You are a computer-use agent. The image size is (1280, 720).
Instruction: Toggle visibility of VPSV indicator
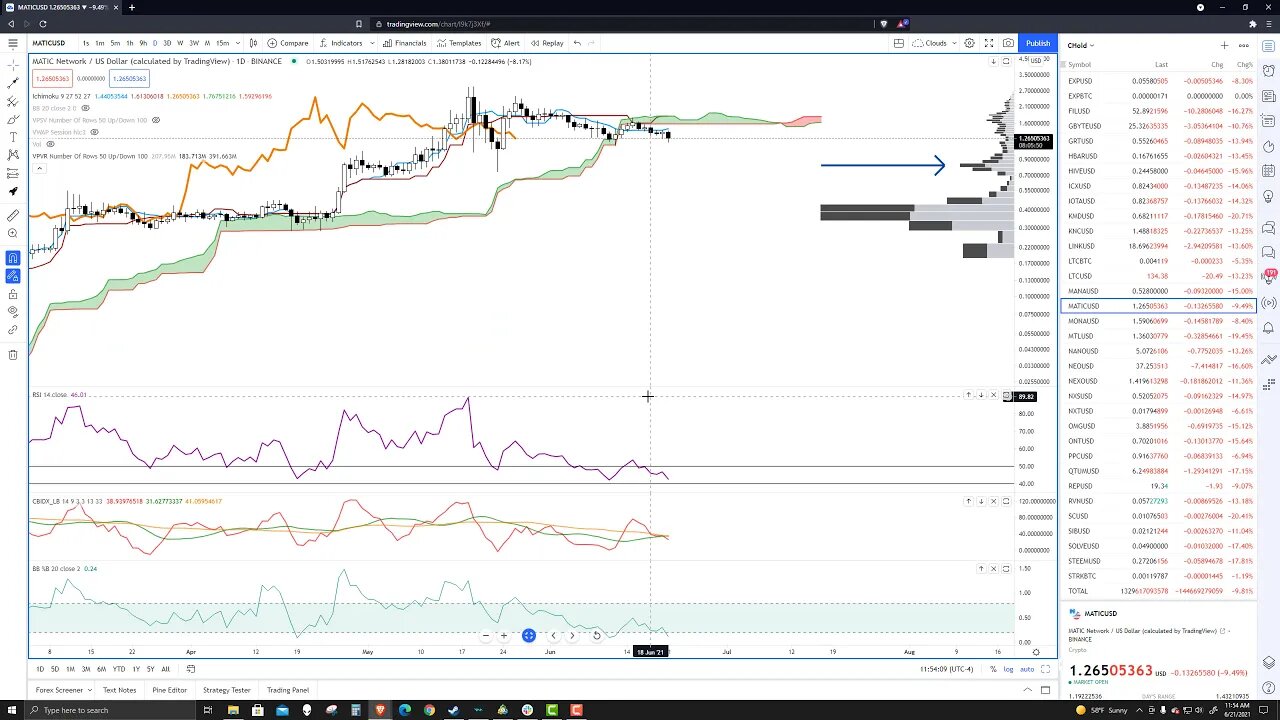coord(155,120)
